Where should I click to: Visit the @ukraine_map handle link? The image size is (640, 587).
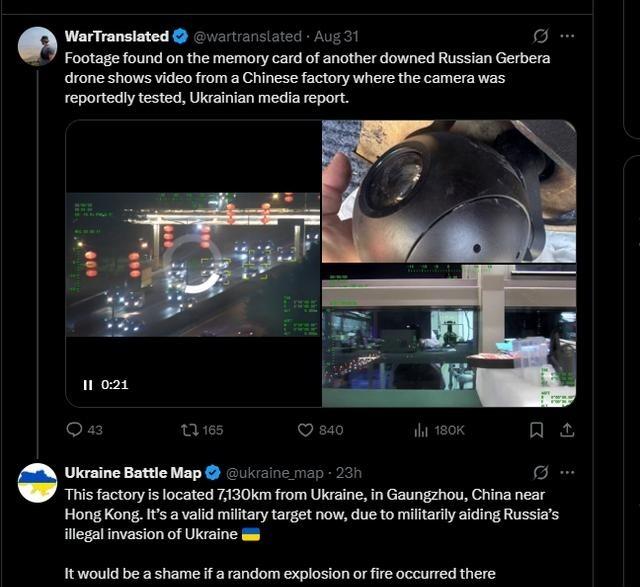(275, 473)
